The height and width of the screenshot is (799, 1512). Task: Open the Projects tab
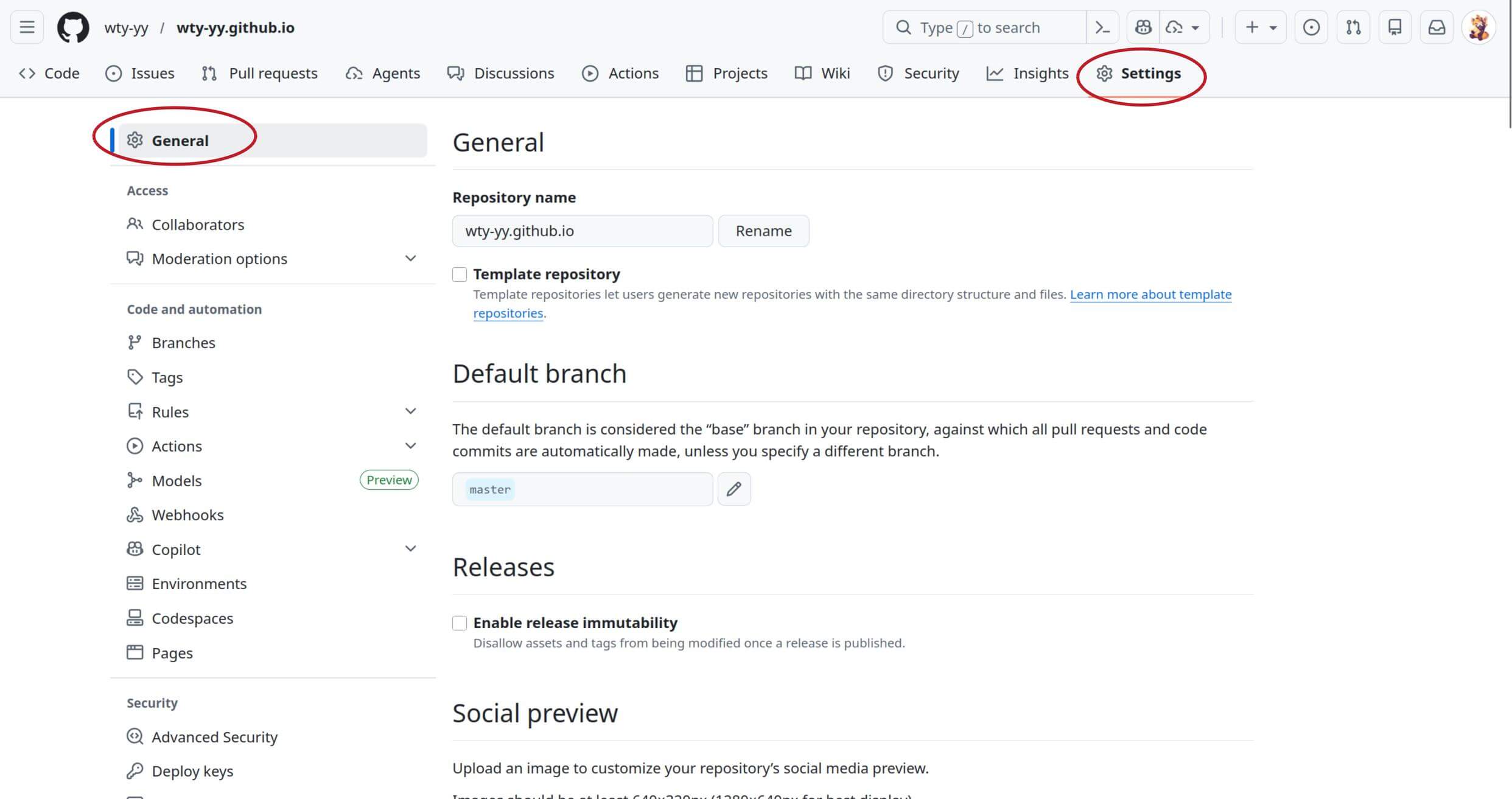pos(727,73)
